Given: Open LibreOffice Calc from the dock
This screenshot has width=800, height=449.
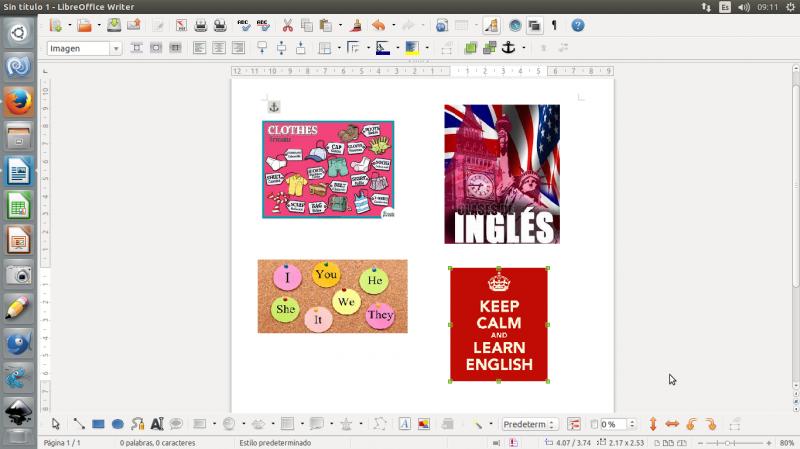Looking at the screenshot, I should [x=18, y=206].
